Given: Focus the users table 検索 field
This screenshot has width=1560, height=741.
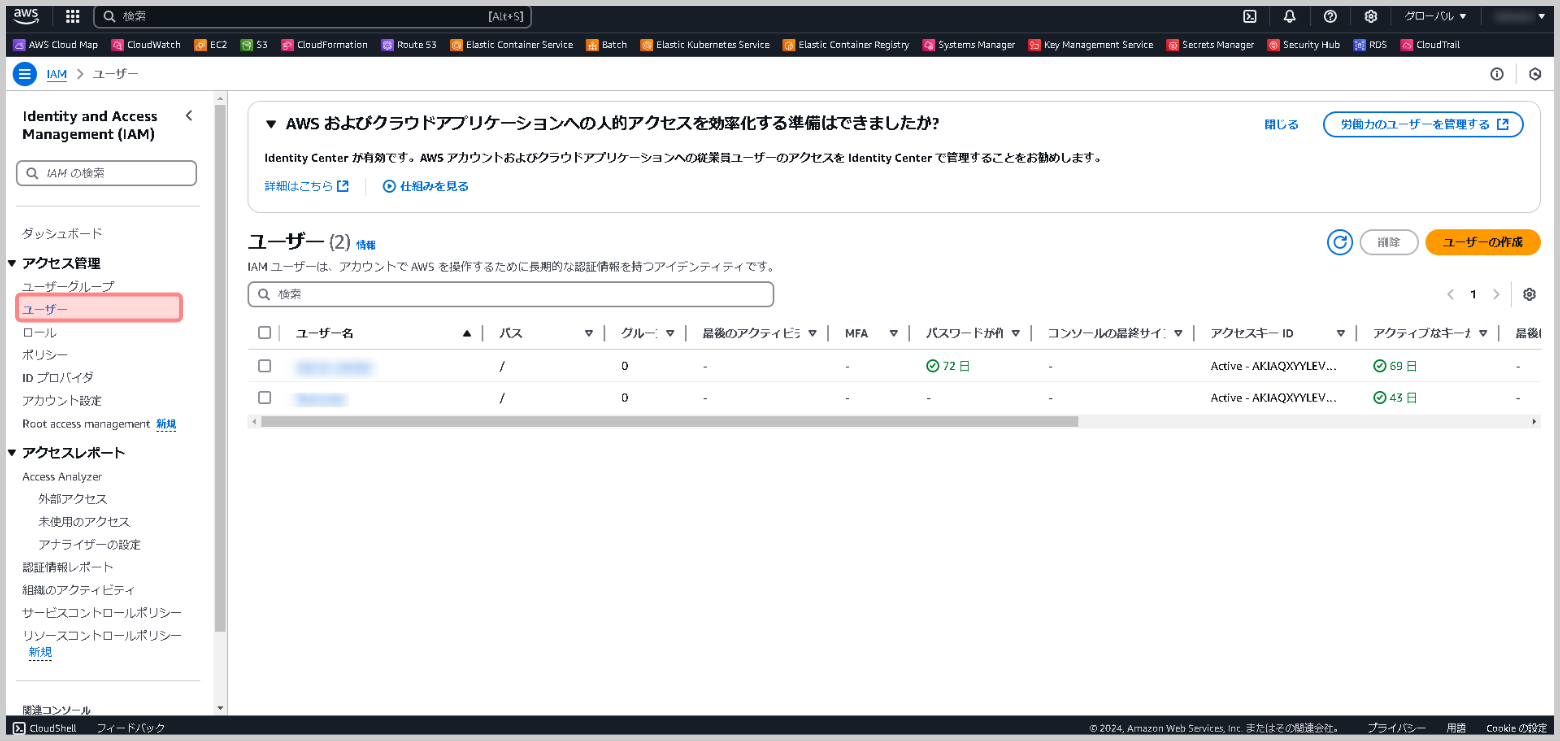Looking at the screenshot, I should 511,294.
